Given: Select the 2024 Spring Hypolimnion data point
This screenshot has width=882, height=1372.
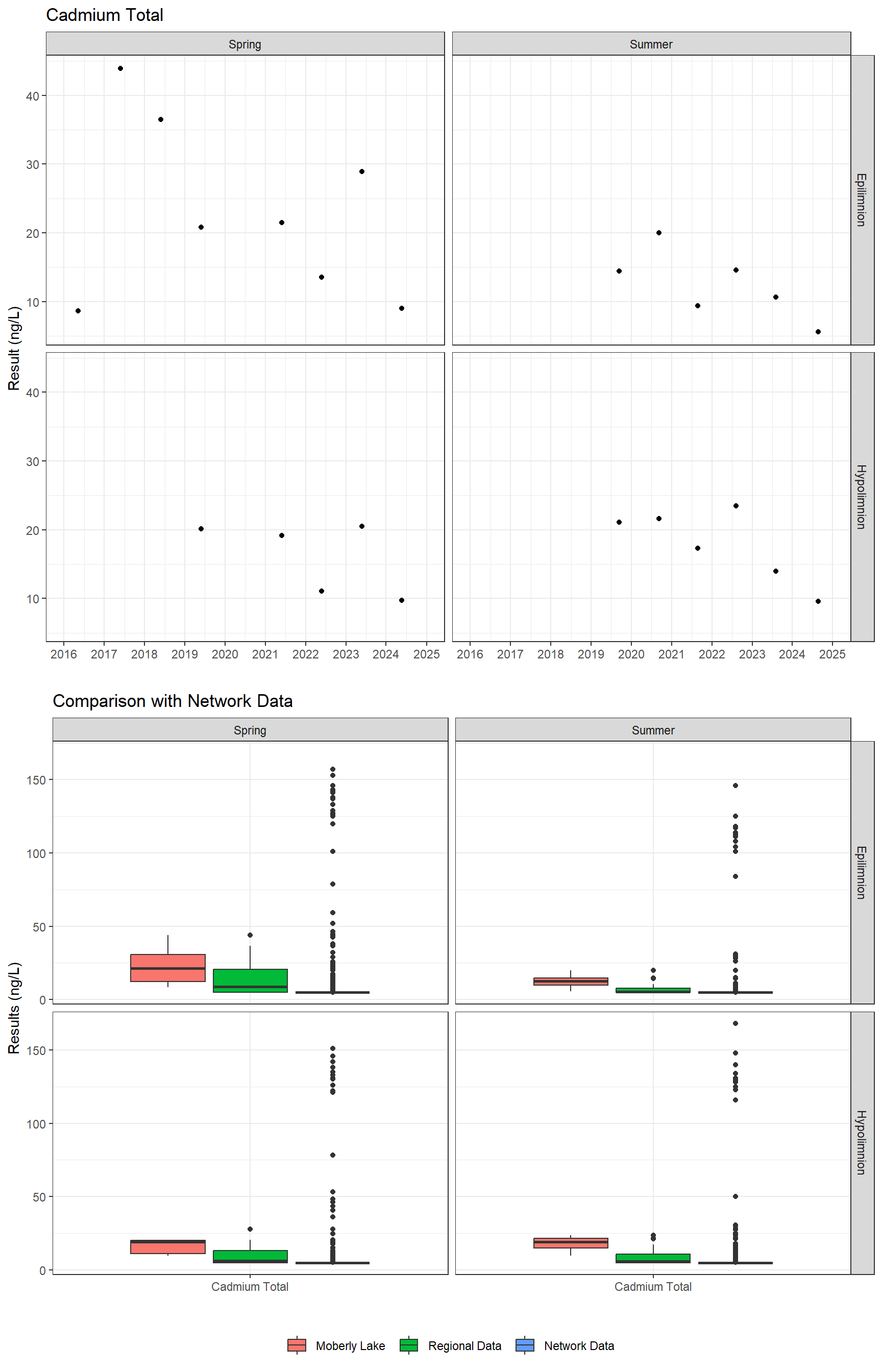Looking at the screenshot, I should point(402,600).
